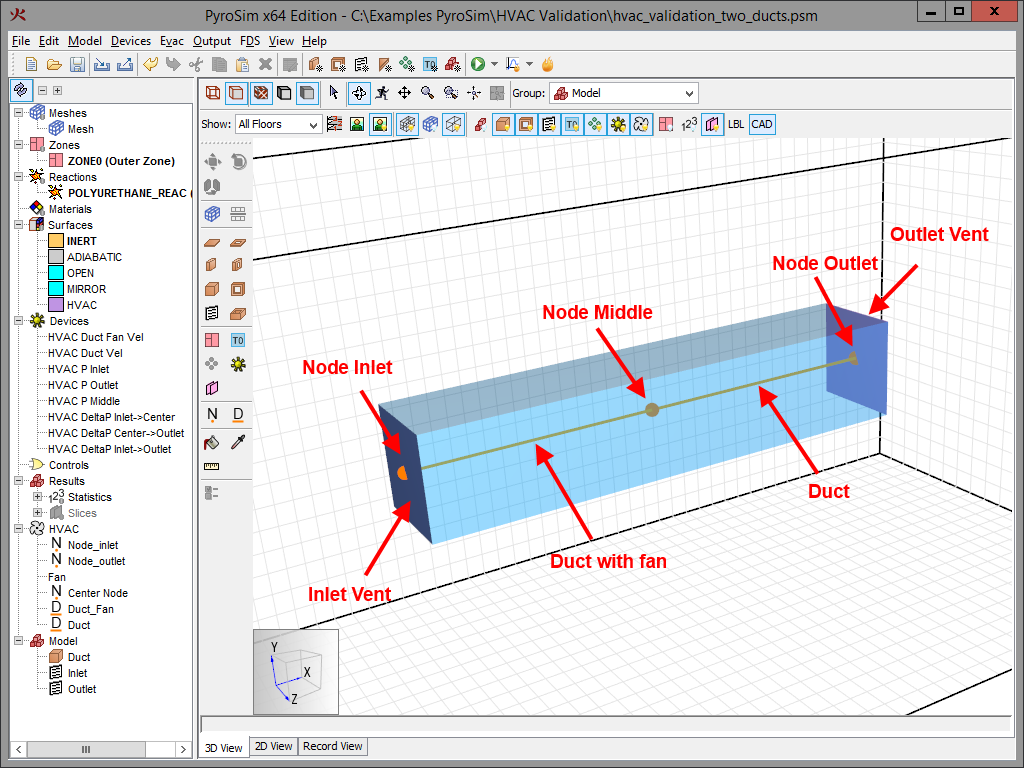Click the New Obstruction toolbar icon

pos(315,64)
